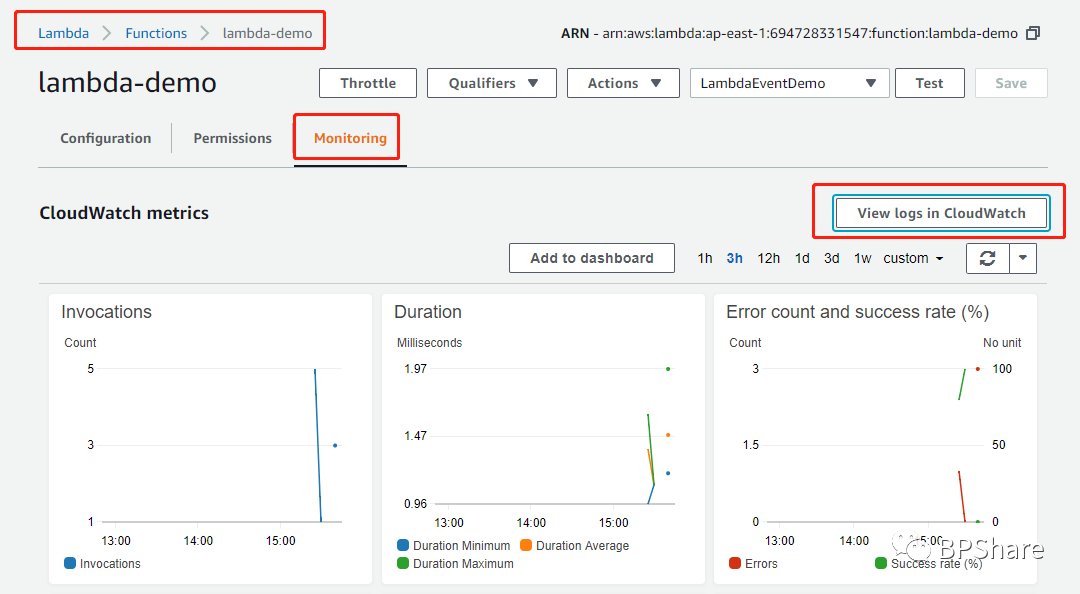
Task: Expand the LambdaEventDemo test event selector
Action: pyautogui.click(x=789, y=83)
